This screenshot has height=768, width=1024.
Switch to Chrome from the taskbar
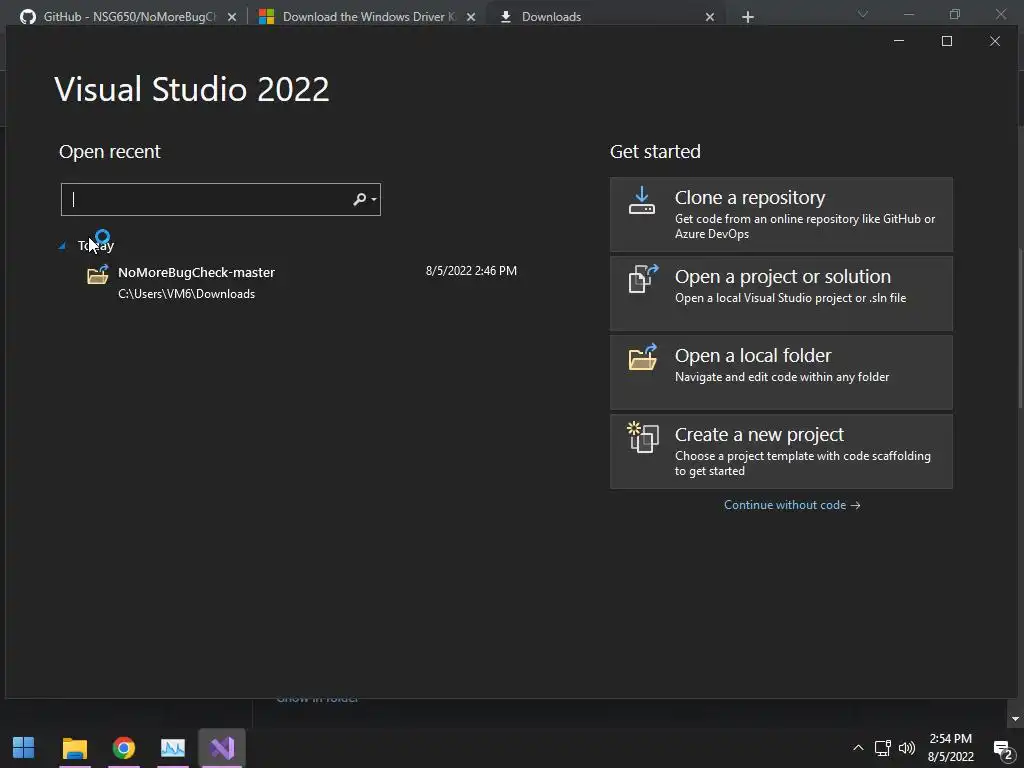[x=123, y=748]
